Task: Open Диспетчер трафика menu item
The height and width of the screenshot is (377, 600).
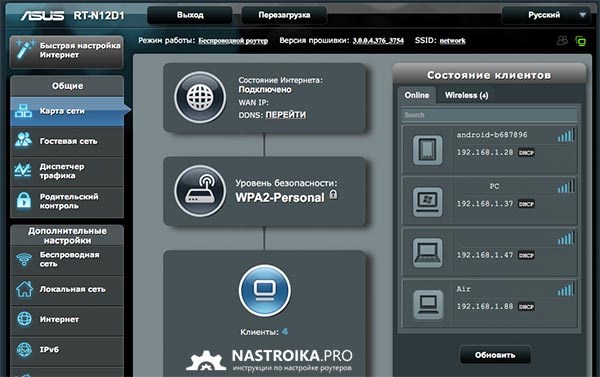Action: [67, 171]
